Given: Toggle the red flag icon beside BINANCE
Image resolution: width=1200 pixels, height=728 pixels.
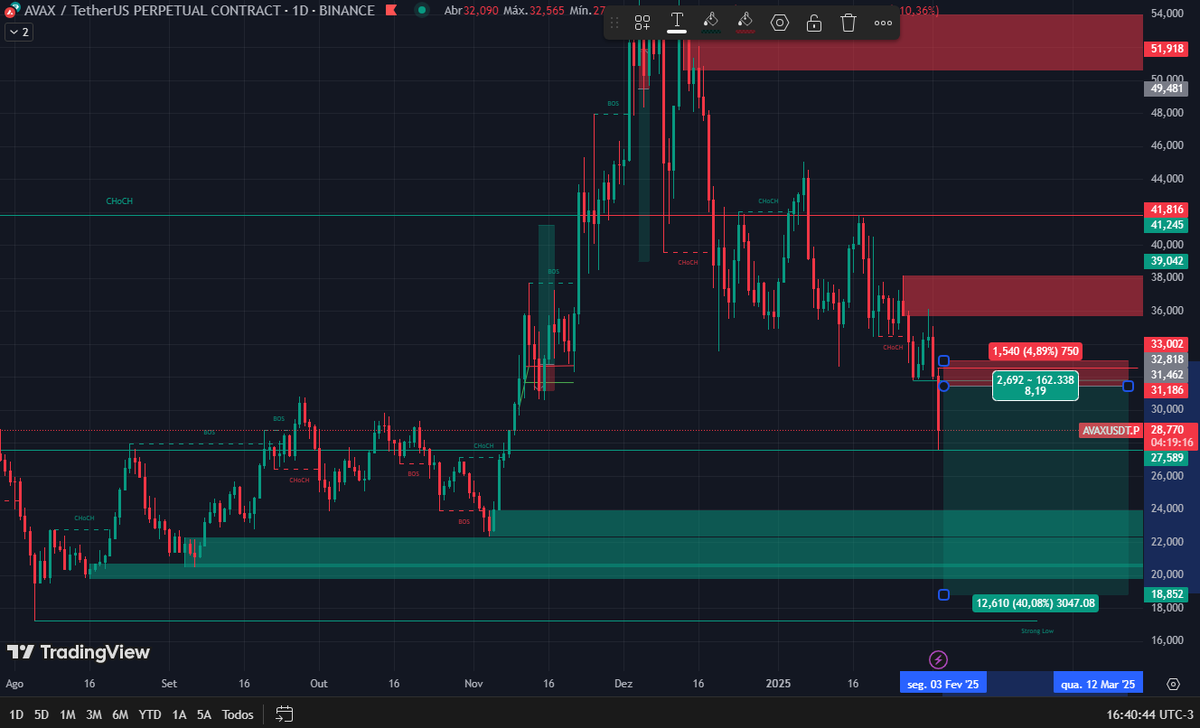Looking at the screenshot, I should coord(392,11).
